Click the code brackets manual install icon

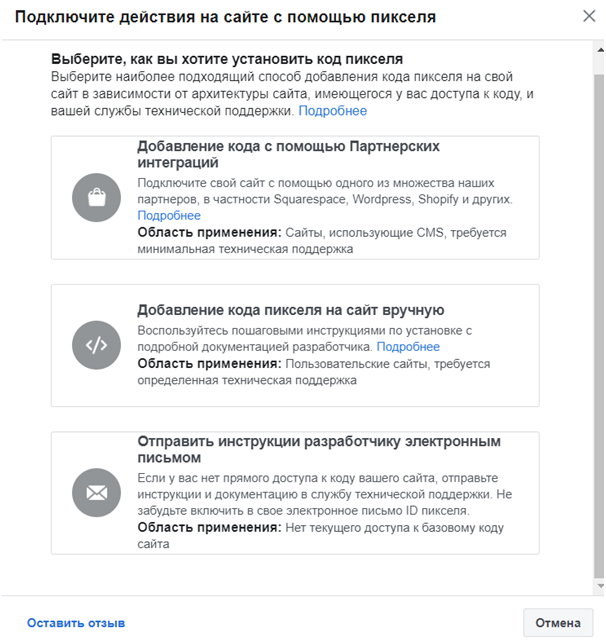(x=96, y=345)
